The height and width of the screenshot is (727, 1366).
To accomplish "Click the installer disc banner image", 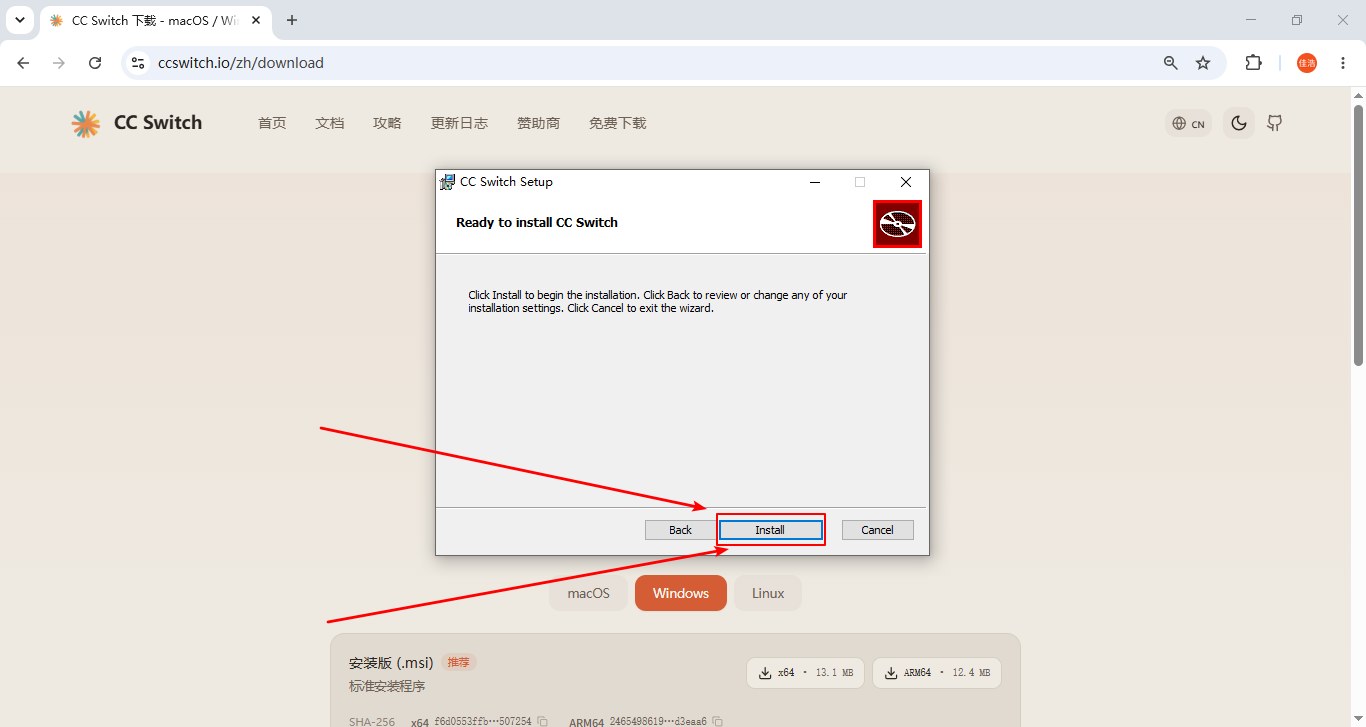I will [x=897, y=224].
